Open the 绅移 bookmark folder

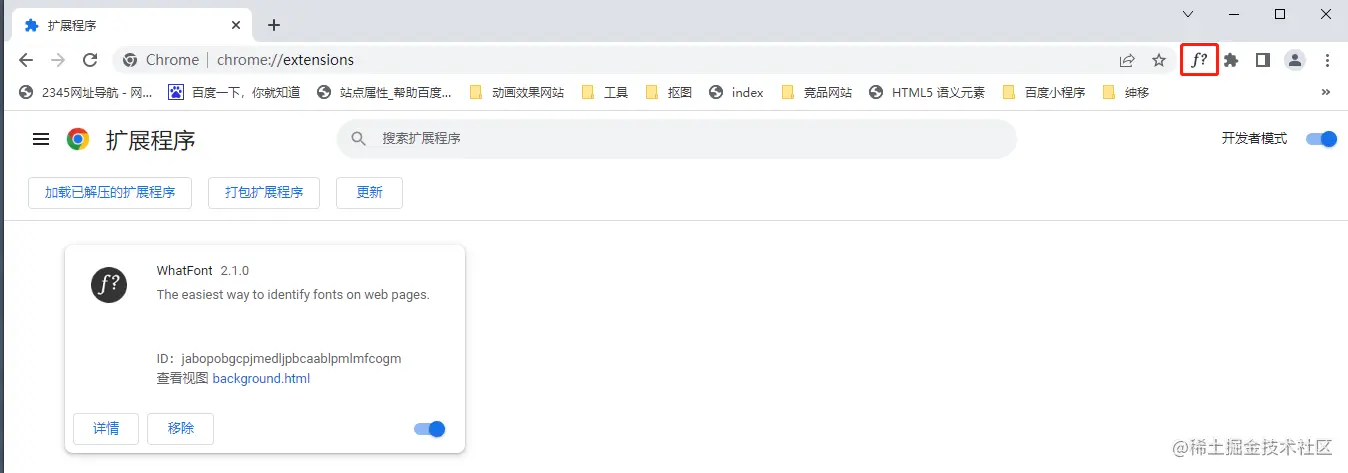point(1126,92)
